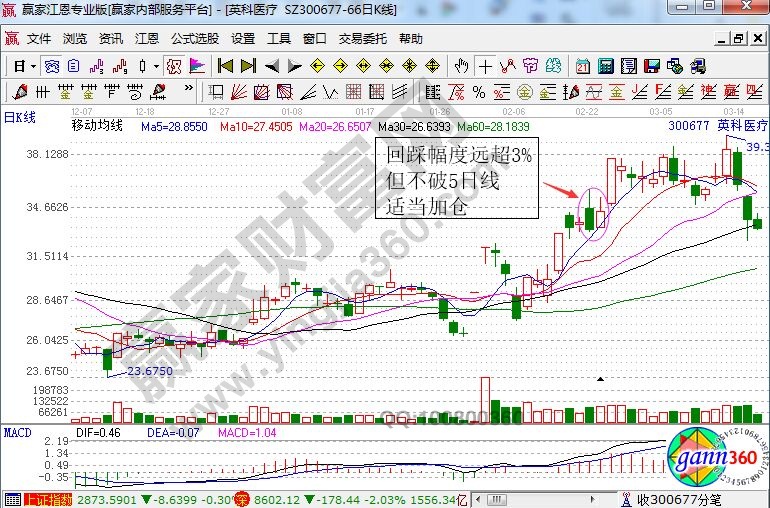Open the calendar icon in the toolbar
Image resolution: width=770 pixels, height=508 pixels.
[x=583, y=66]
